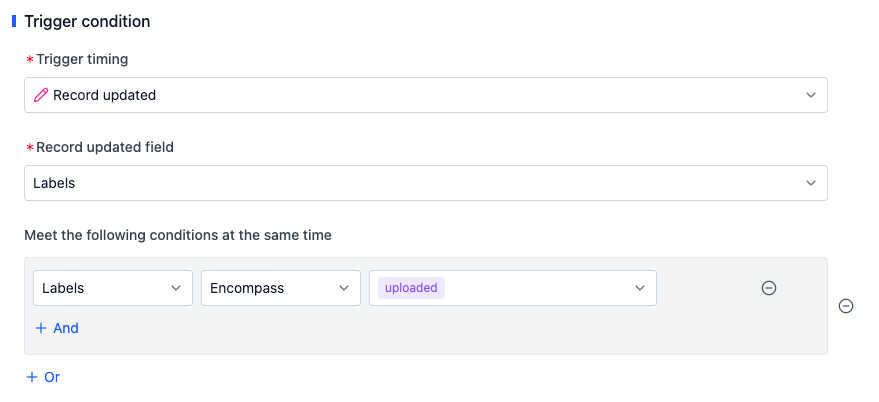This screenshot has width=879, height=402.
Task: Click the chevron in the uploaded value selector
Action: click(x=640, y=288)
